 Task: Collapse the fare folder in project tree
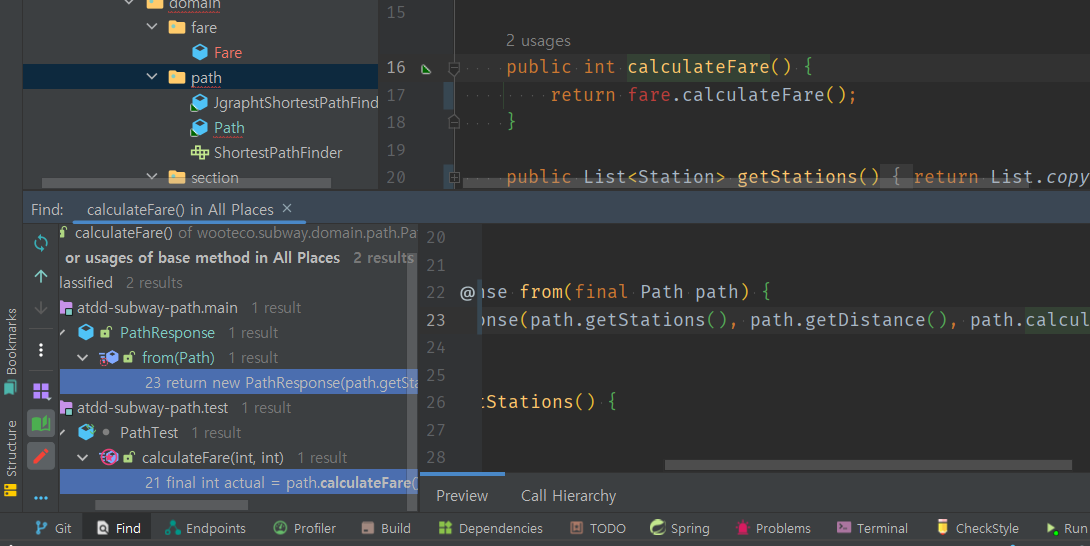pos(152,27)
